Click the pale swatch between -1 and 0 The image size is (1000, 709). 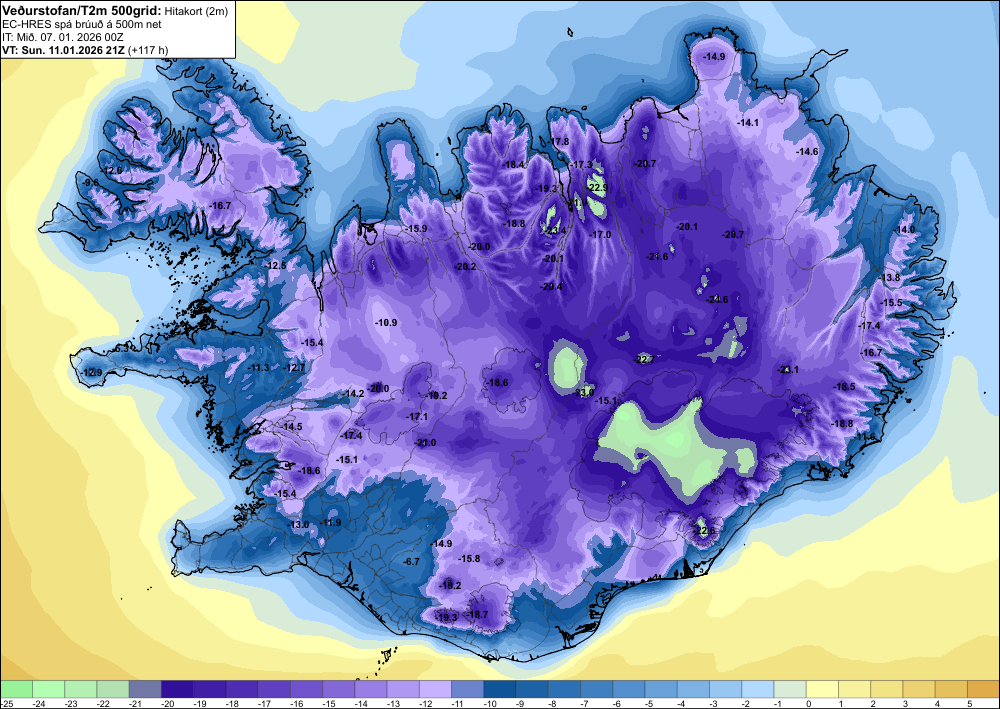(x=790, y=689)
